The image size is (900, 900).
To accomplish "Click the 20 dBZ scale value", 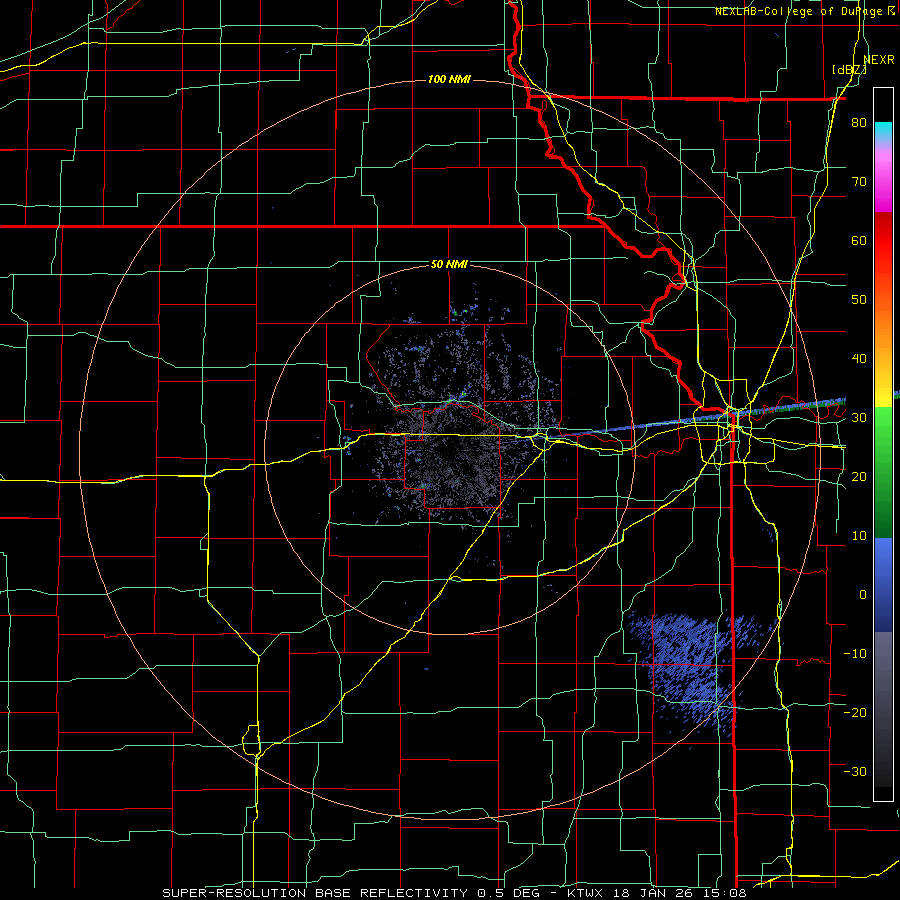I will pos(859,476).
